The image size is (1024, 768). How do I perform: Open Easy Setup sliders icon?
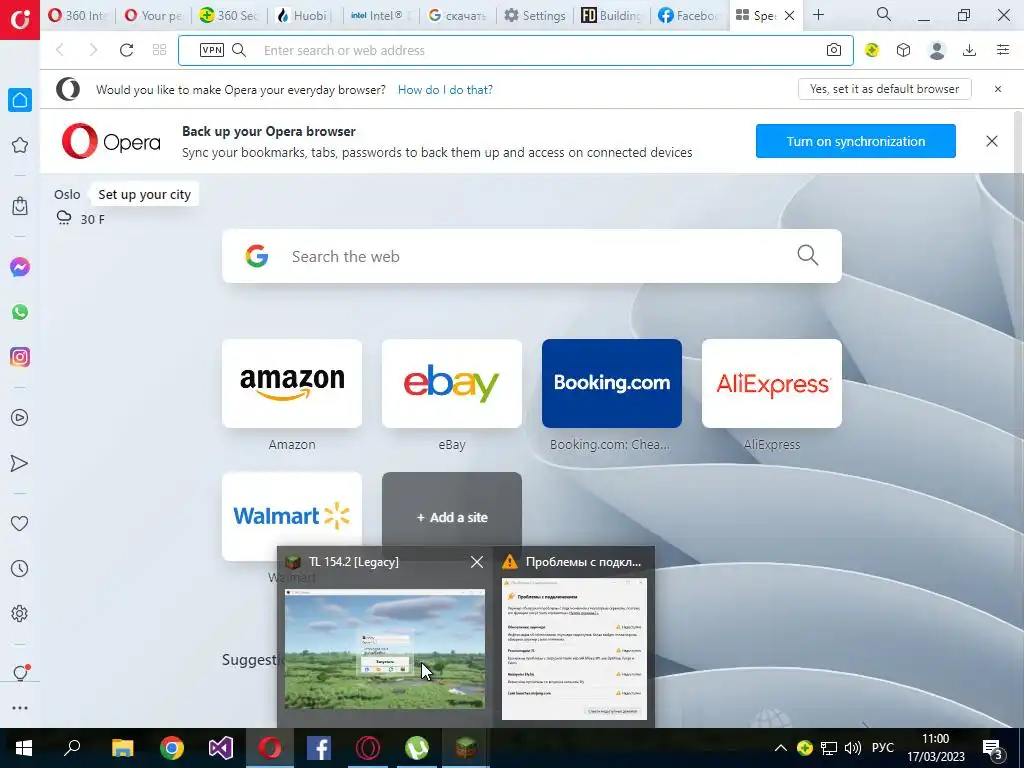coord(1003,50)
